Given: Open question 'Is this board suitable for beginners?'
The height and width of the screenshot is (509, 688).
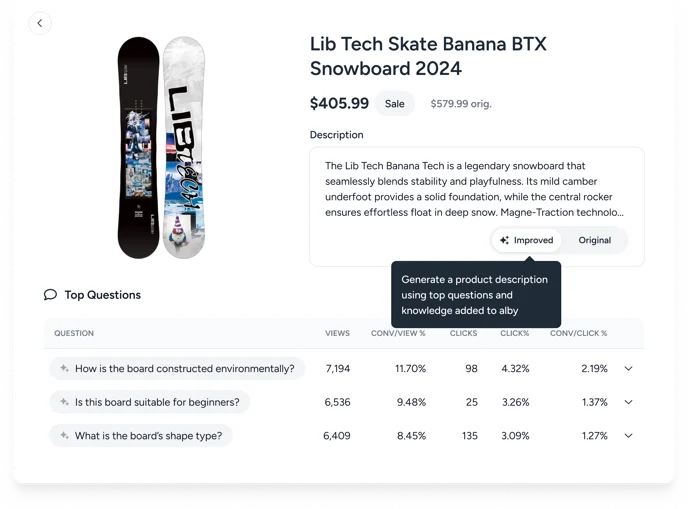Looking at the screenshot, I should [157, 402].
